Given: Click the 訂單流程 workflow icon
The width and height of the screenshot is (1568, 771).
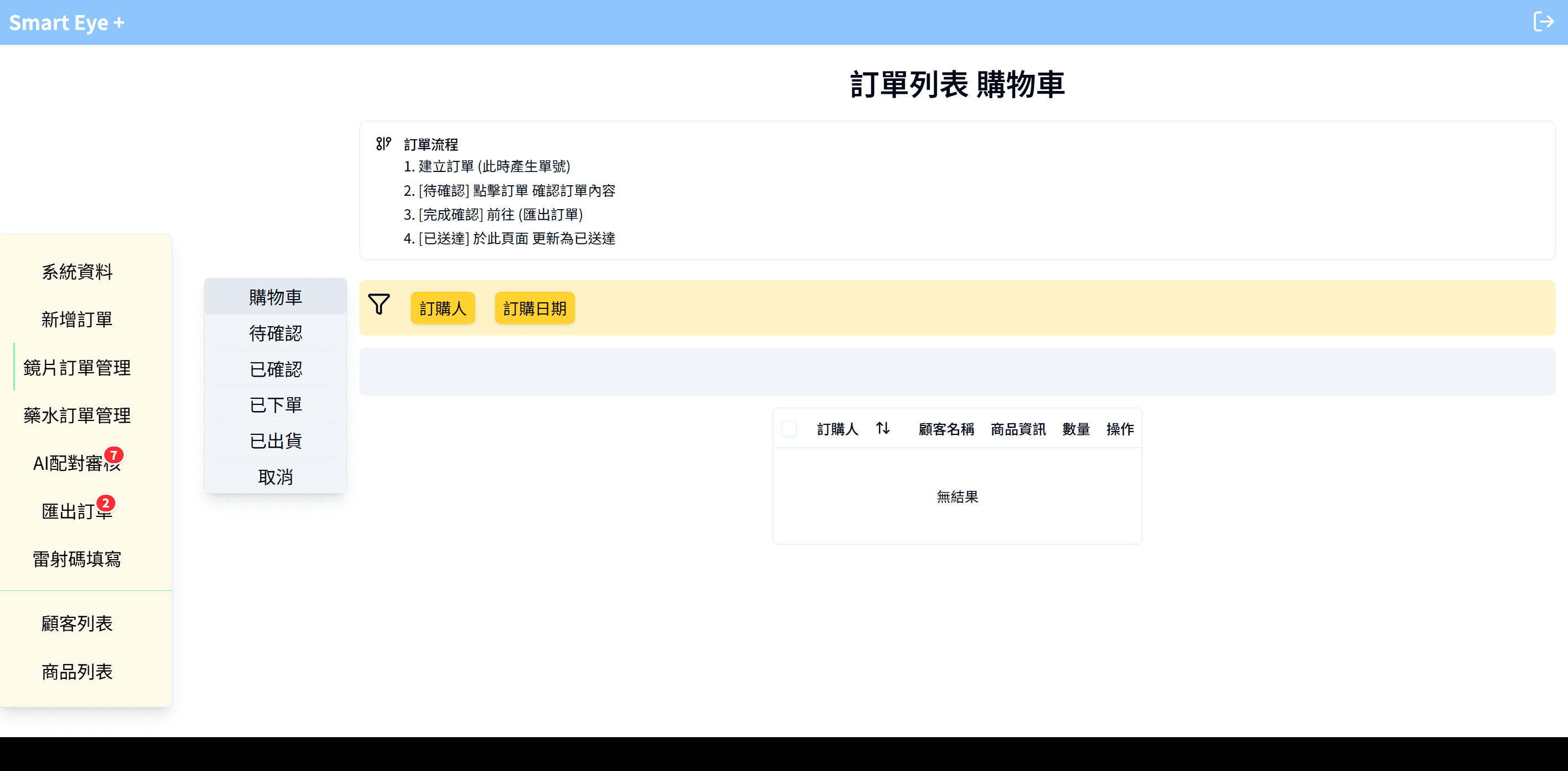Looking at the screenshot, I should tap(384, 144).
